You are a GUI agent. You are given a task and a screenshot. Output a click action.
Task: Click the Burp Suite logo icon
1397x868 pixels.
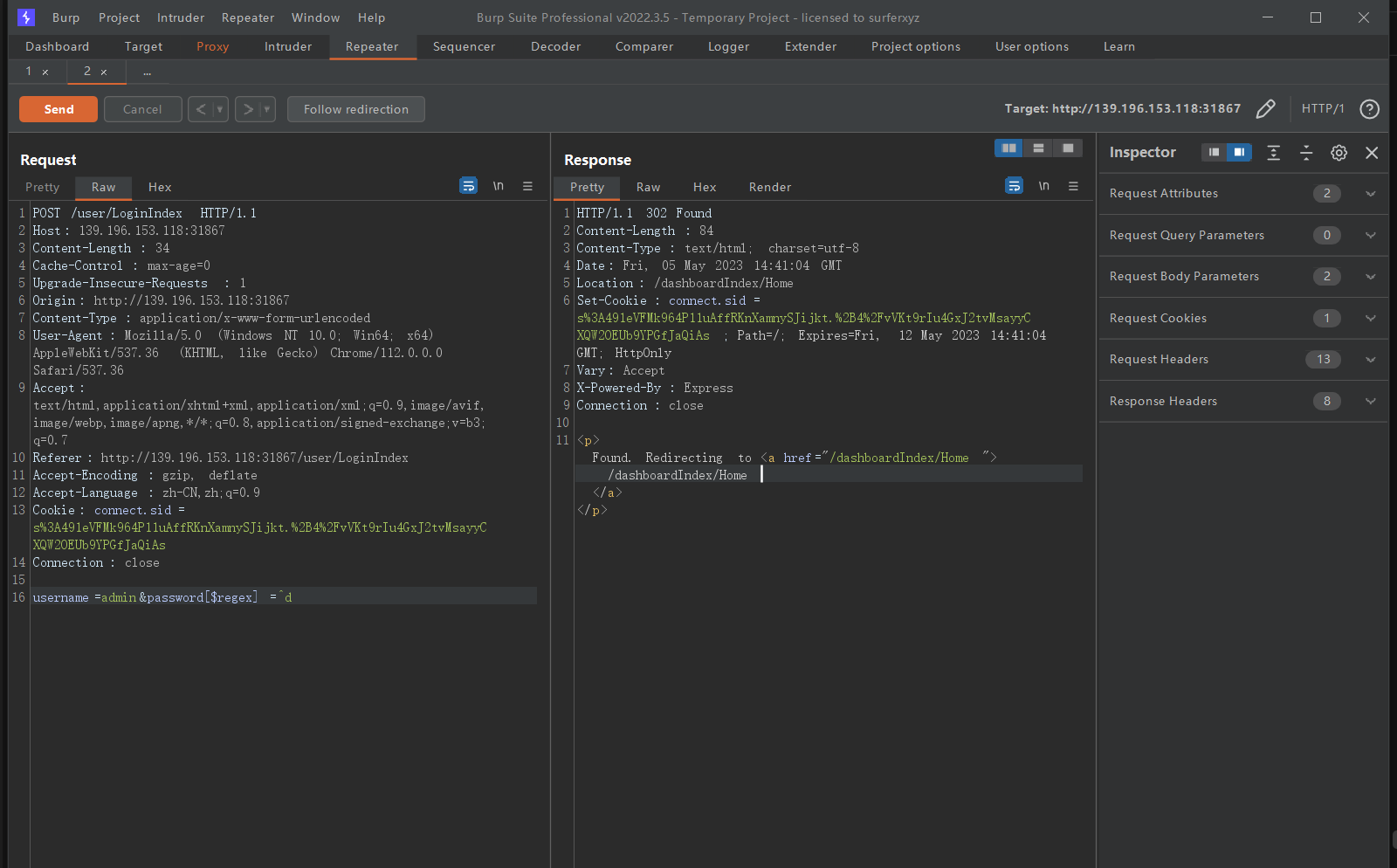[x=26, y=17]
